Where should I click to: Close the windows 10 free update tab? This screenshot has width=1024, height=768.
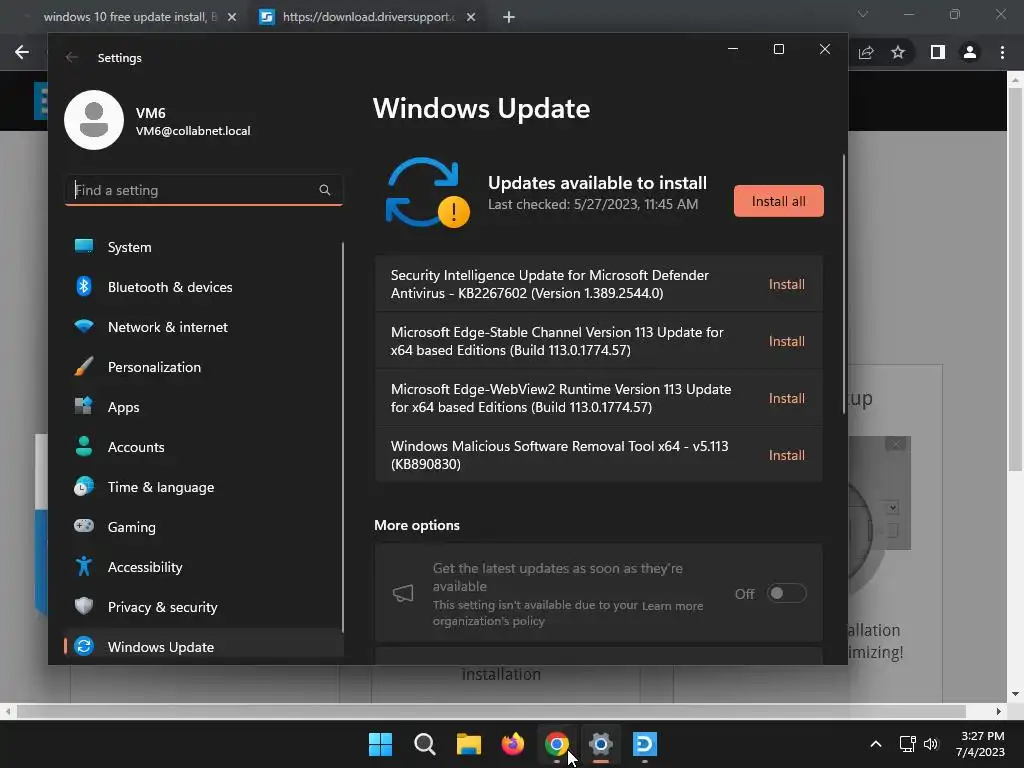tap(232, 17)
